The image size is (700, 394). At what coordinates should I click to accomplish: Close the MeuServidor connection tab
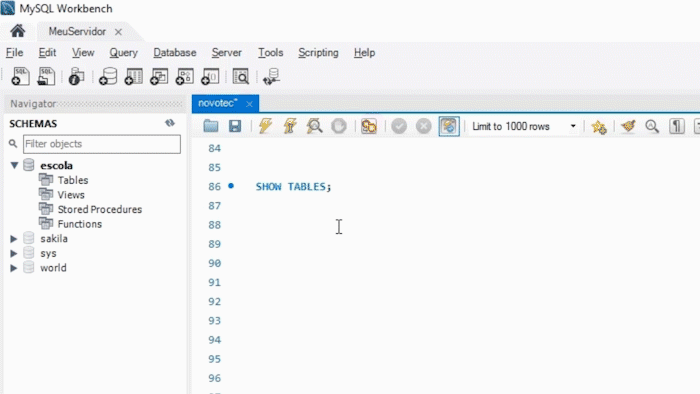click(118, 32)
